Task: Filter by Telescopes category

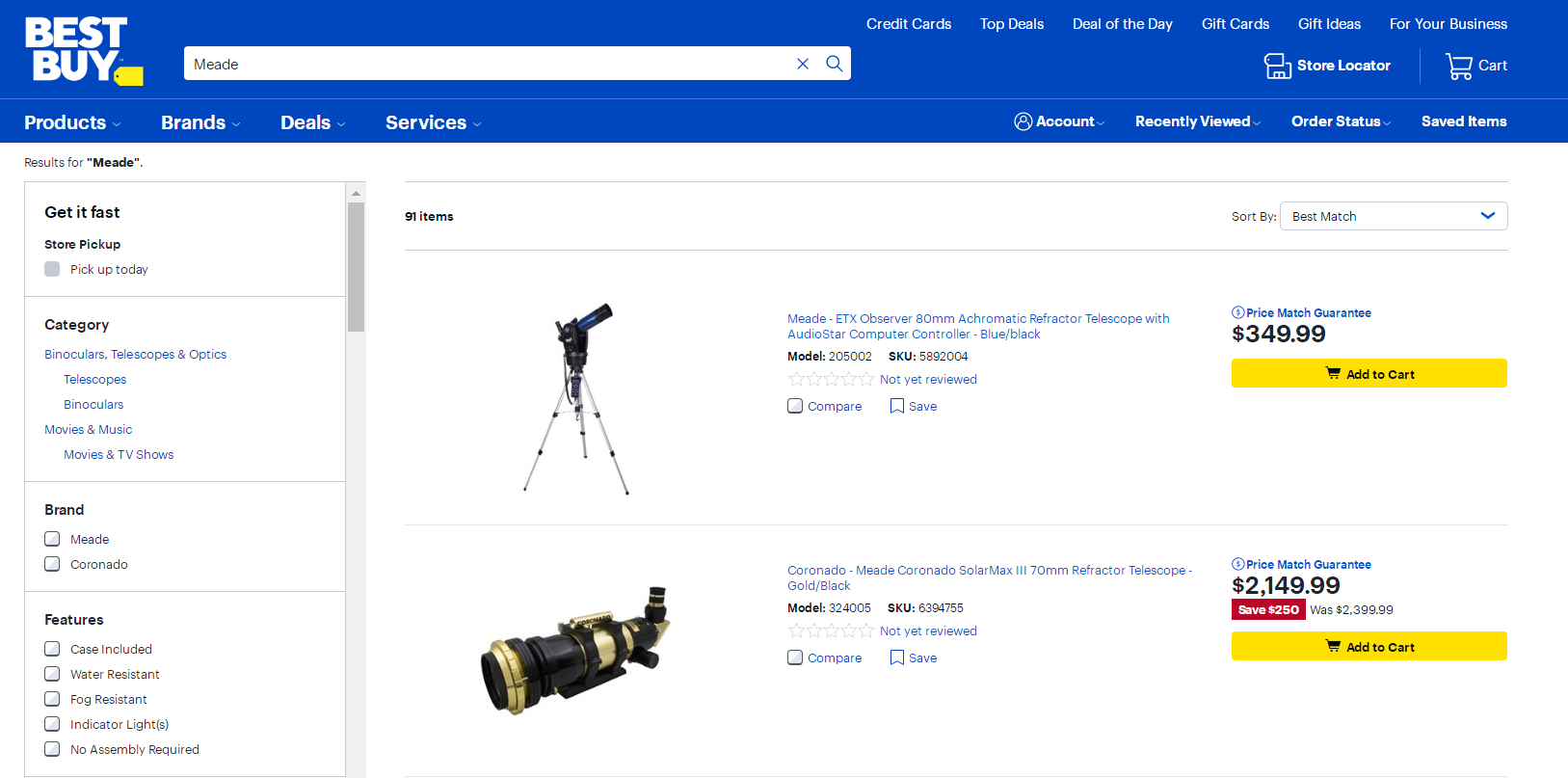Action: click(95, 379)
